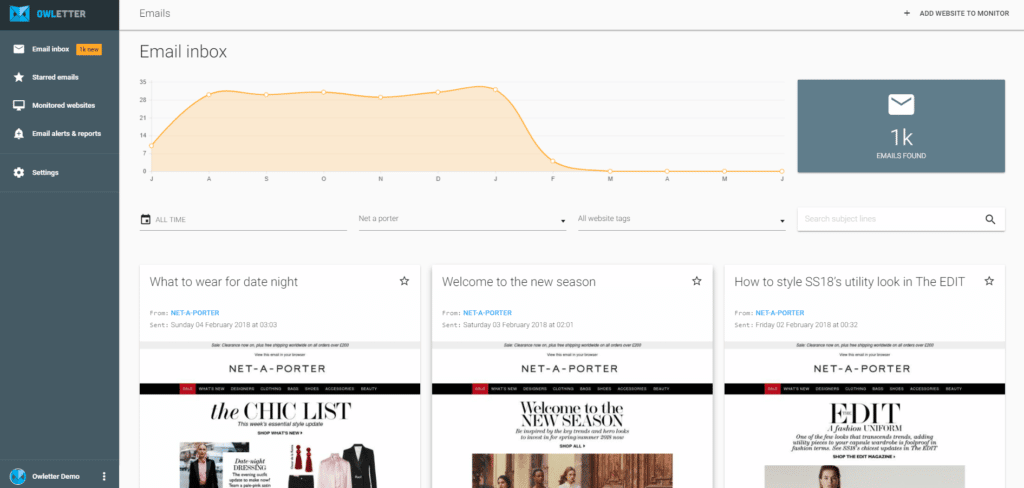1024x488 pixels.
Task: Click the calendar icon next to All Time
Action: 146,219
